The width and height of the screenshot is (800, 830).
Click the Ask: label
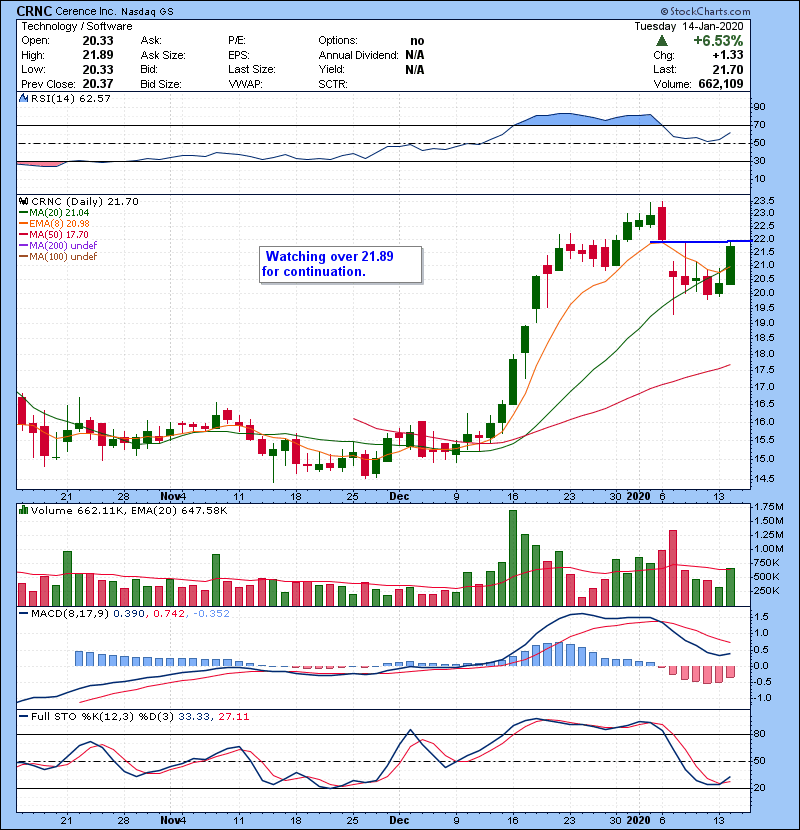[151, 40]
